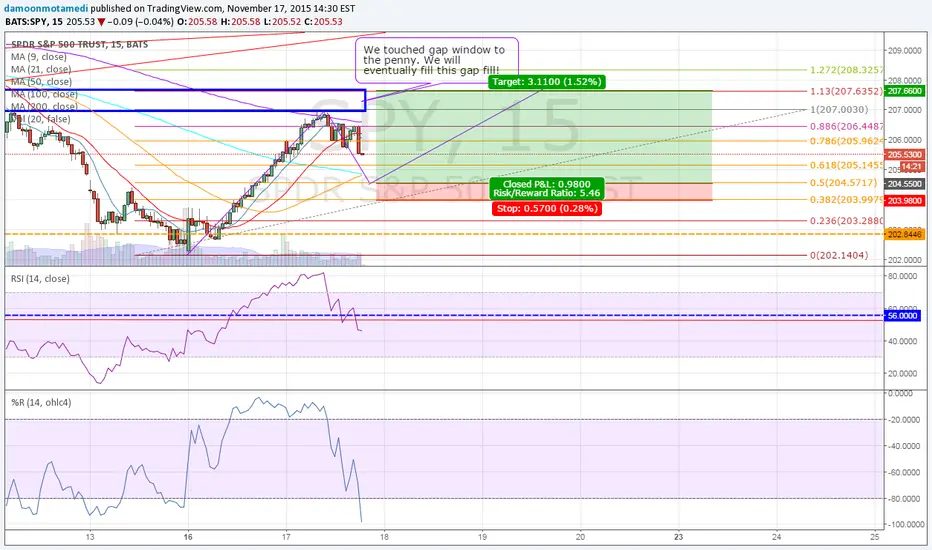Click the 13 date on time axis
The width and height of the screenshot is (932, 550).
coord(90,537)
